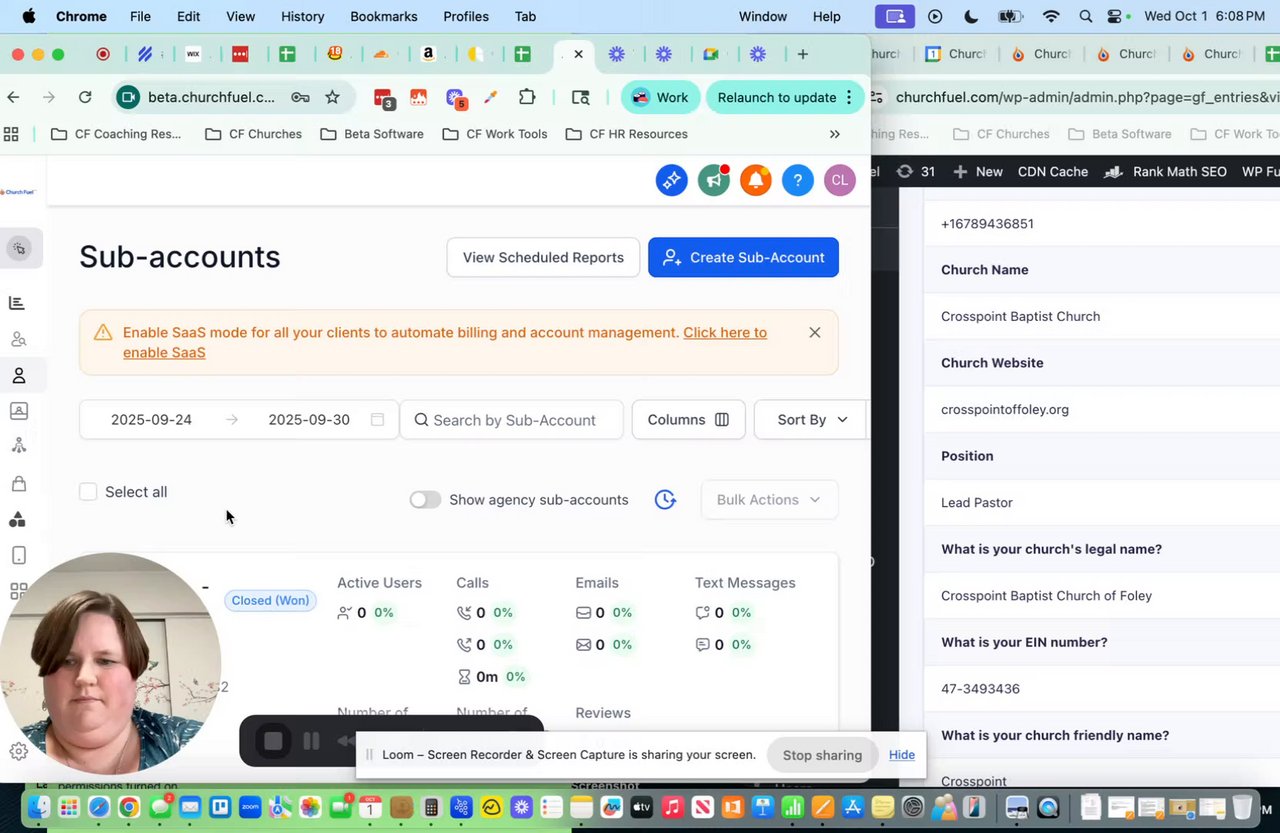Select the sub-accounts person icon in sidebar

tap(18, 375)
